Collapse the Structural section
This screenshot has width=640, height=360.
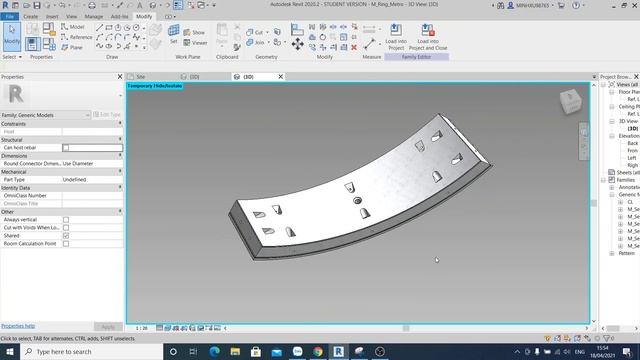(x=120, y=139)
